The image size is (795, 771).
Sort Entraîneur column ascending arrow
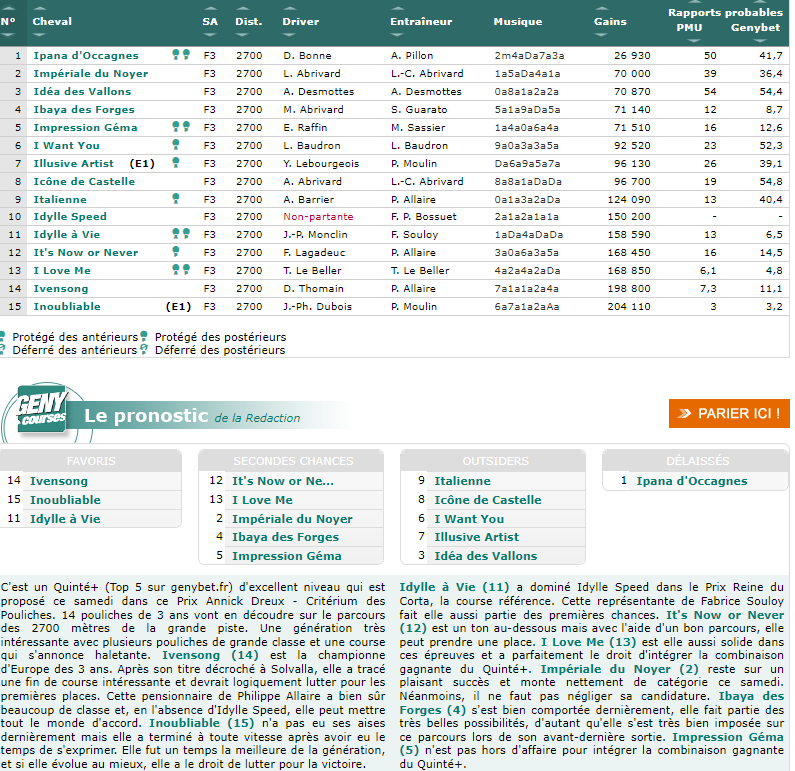tap(397, 9)
